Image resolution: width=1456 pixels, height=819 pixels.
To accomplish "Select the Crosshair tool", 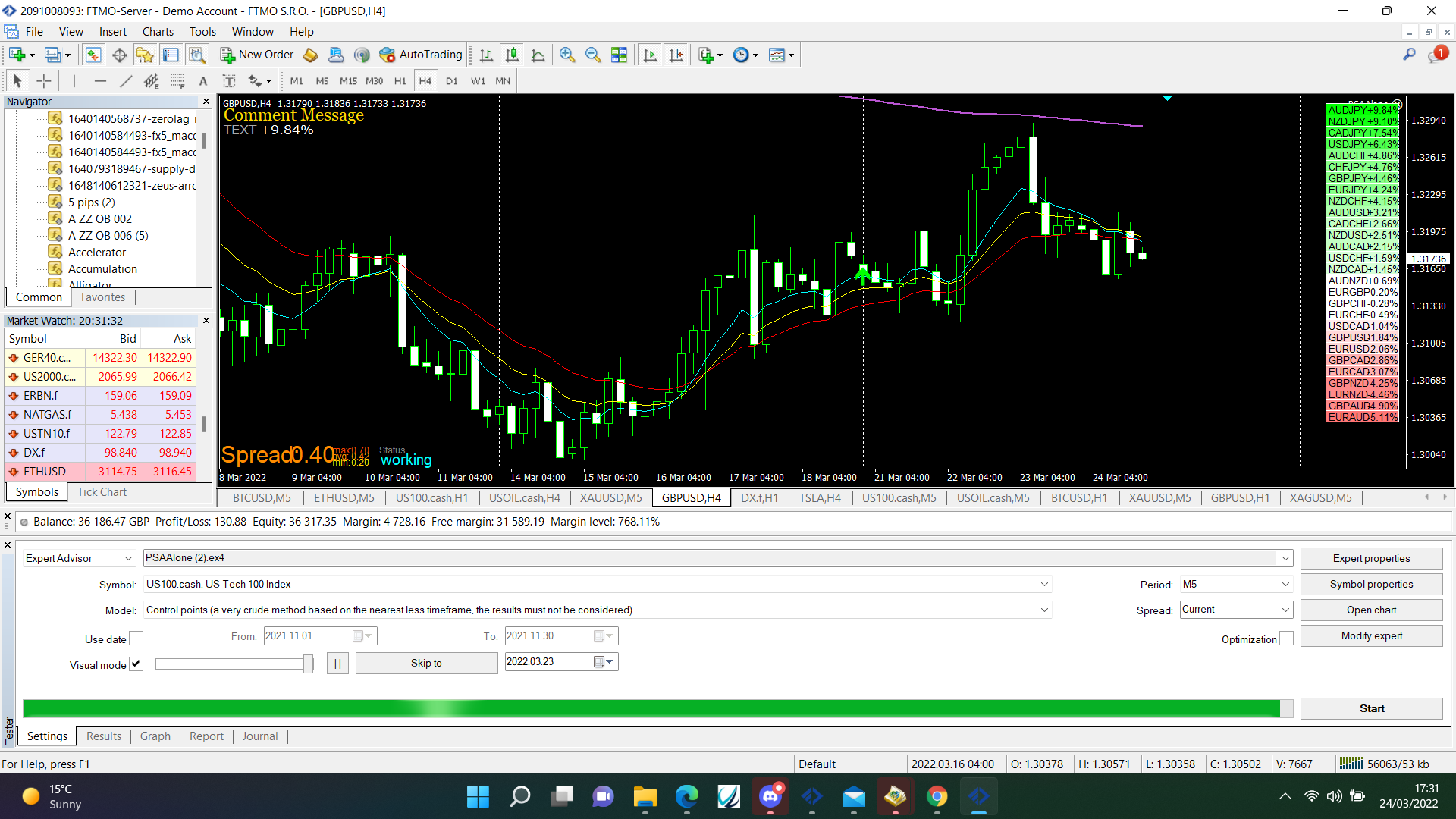I will pyautogui.click(x=44, y=80).
